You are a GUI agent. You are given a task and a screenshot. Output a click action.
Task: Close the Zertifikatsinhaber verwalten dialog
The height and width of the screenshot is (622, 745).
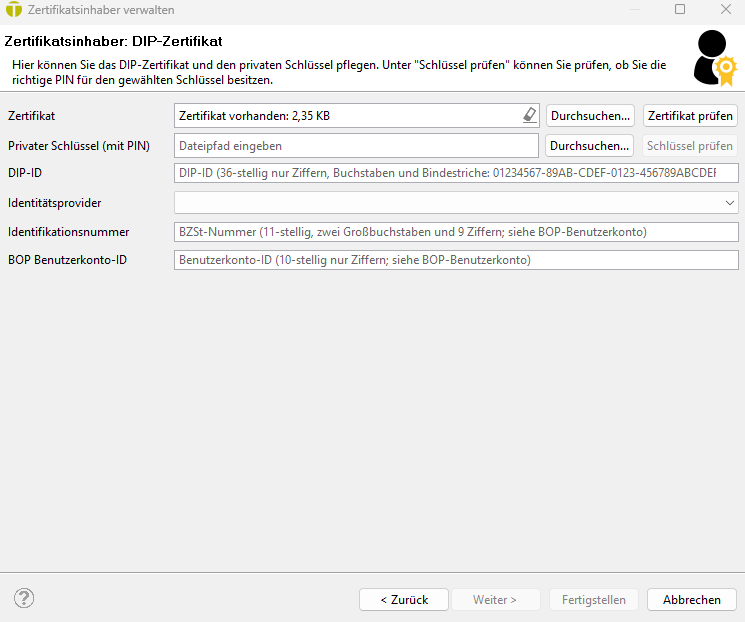coord(725,10)
